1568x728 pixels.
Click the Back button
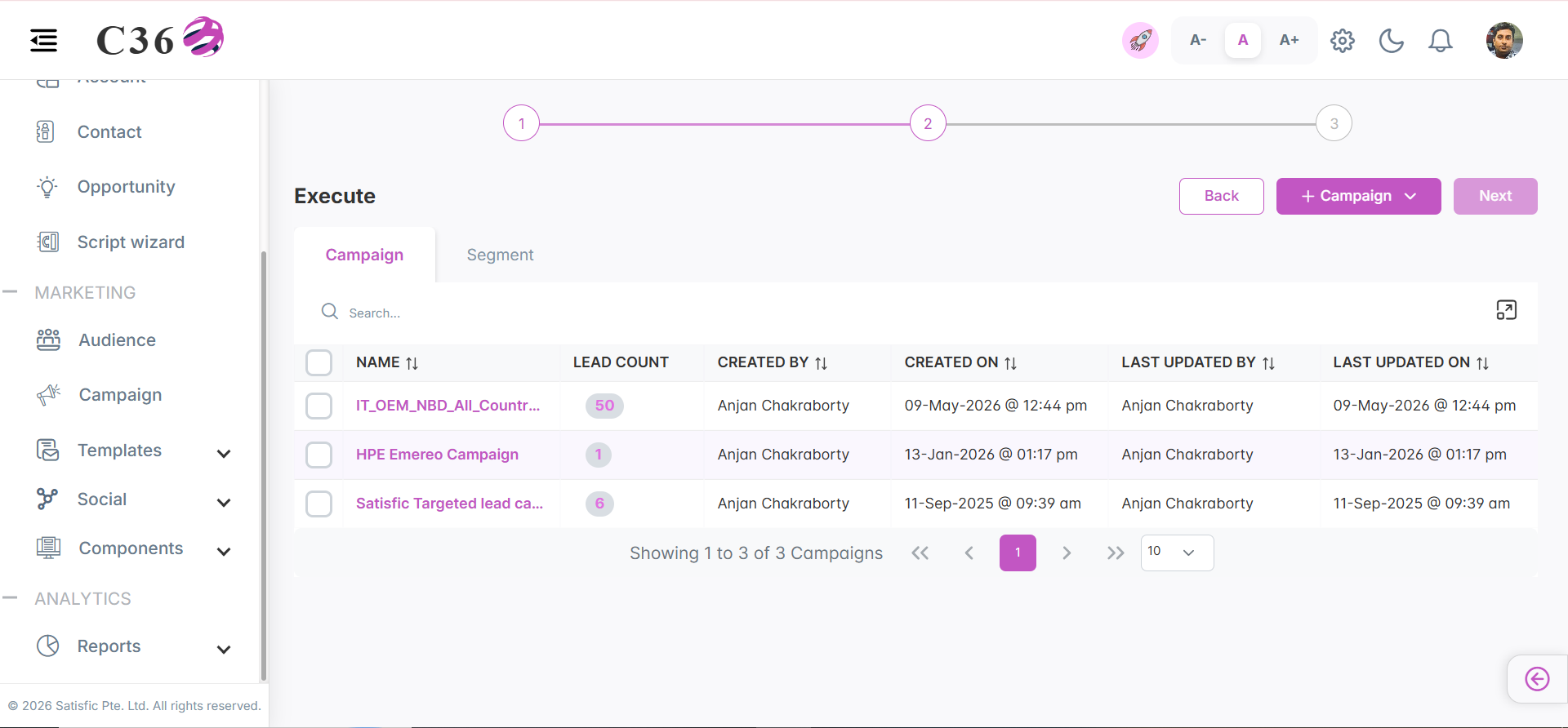1222,196
